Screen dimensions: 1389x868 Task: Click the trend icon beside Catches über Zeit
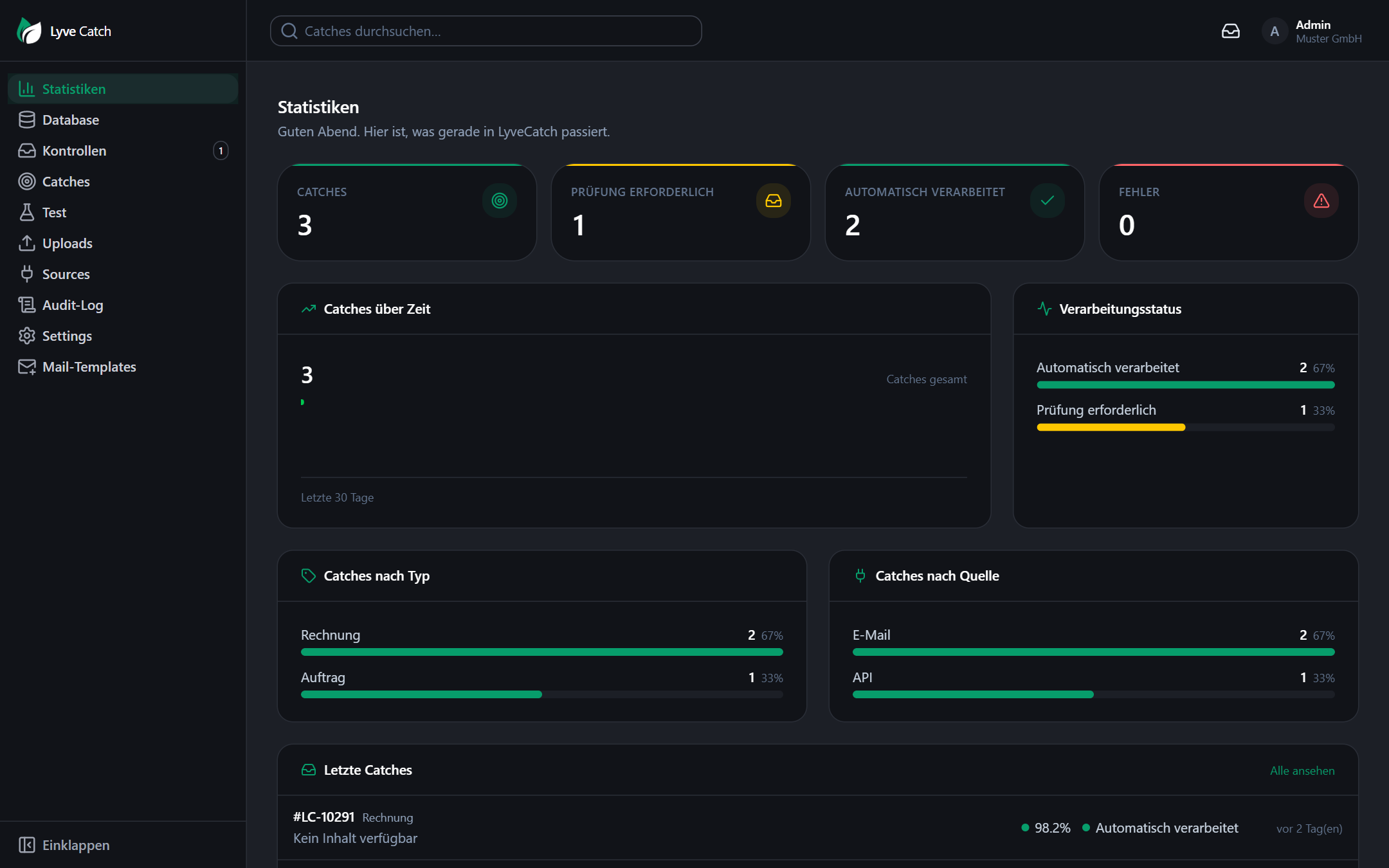coord(309,309)
